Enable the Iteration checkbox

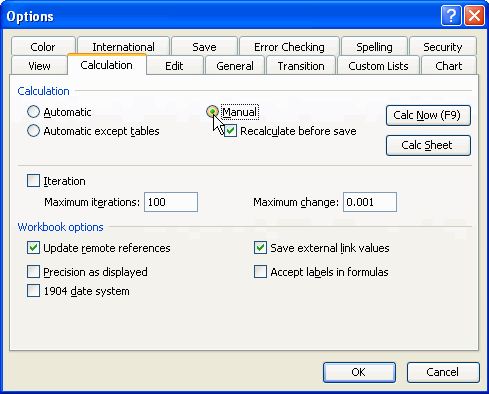pyautogui.click(x=33, y=181)
